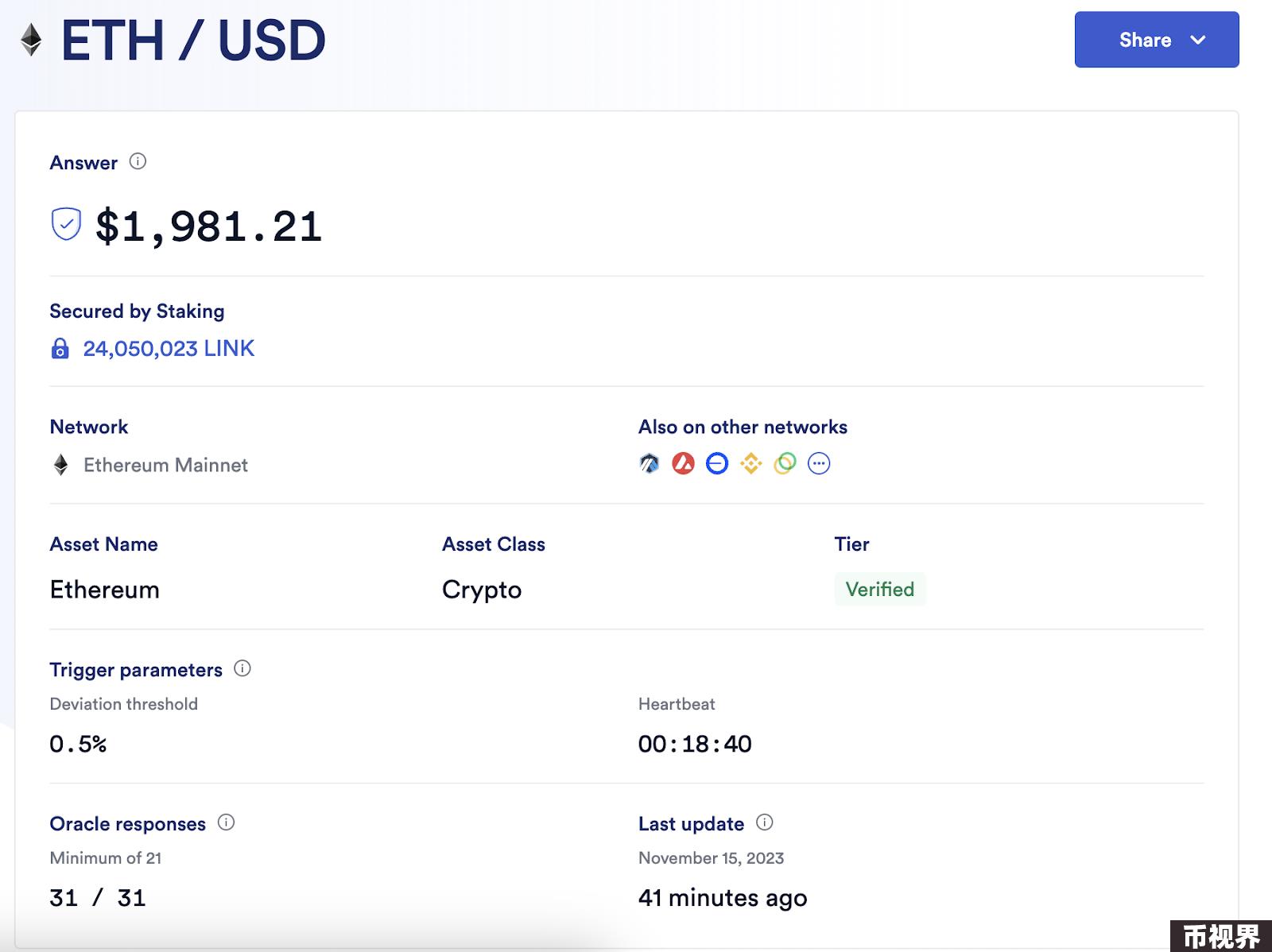The height and width of the screenshot is (952, 1272).
Task: Click the 00:18:40 heartbeat value
Action: 695,744
